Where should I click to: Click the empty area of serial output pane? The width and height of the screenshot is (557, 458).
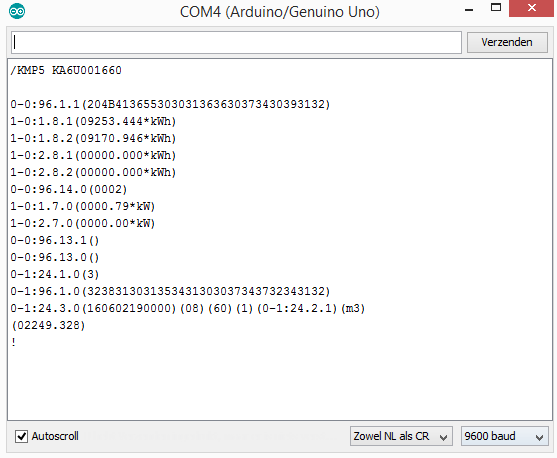[280, 384]
